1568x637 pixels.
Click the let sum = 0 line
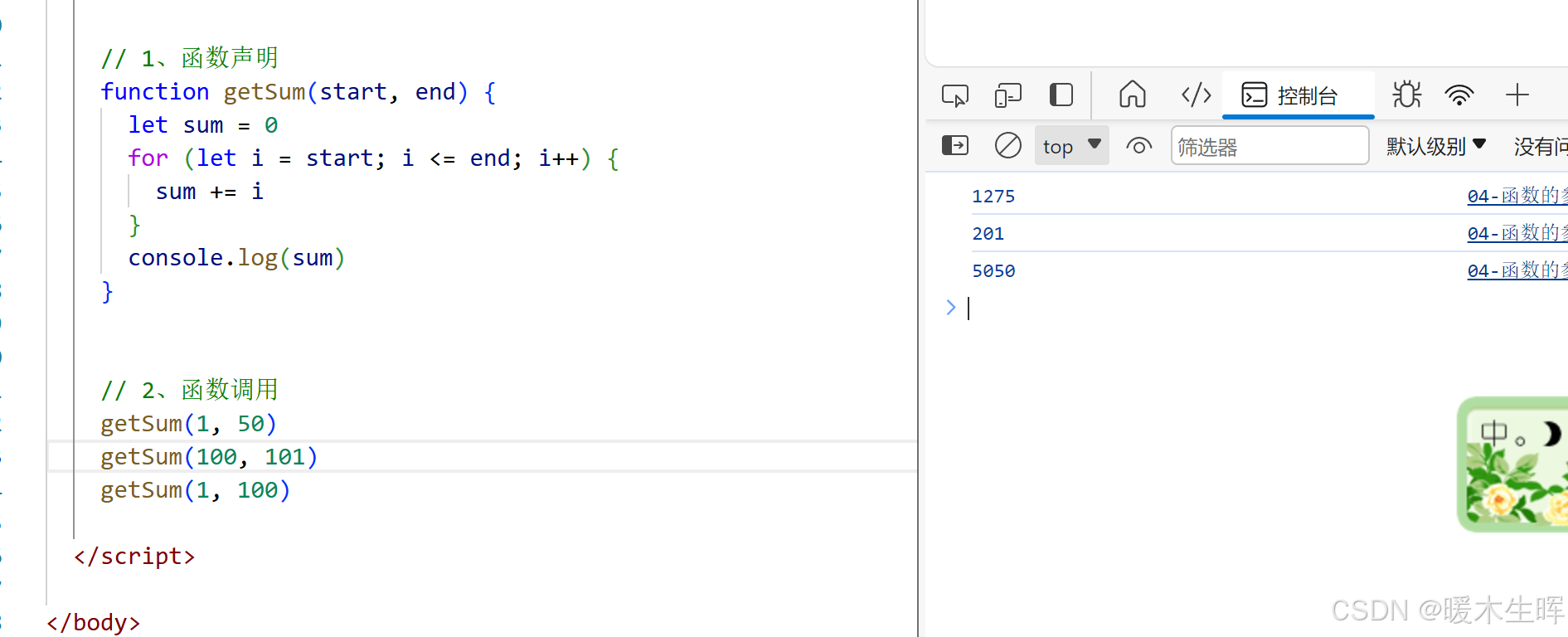[203, 125]
